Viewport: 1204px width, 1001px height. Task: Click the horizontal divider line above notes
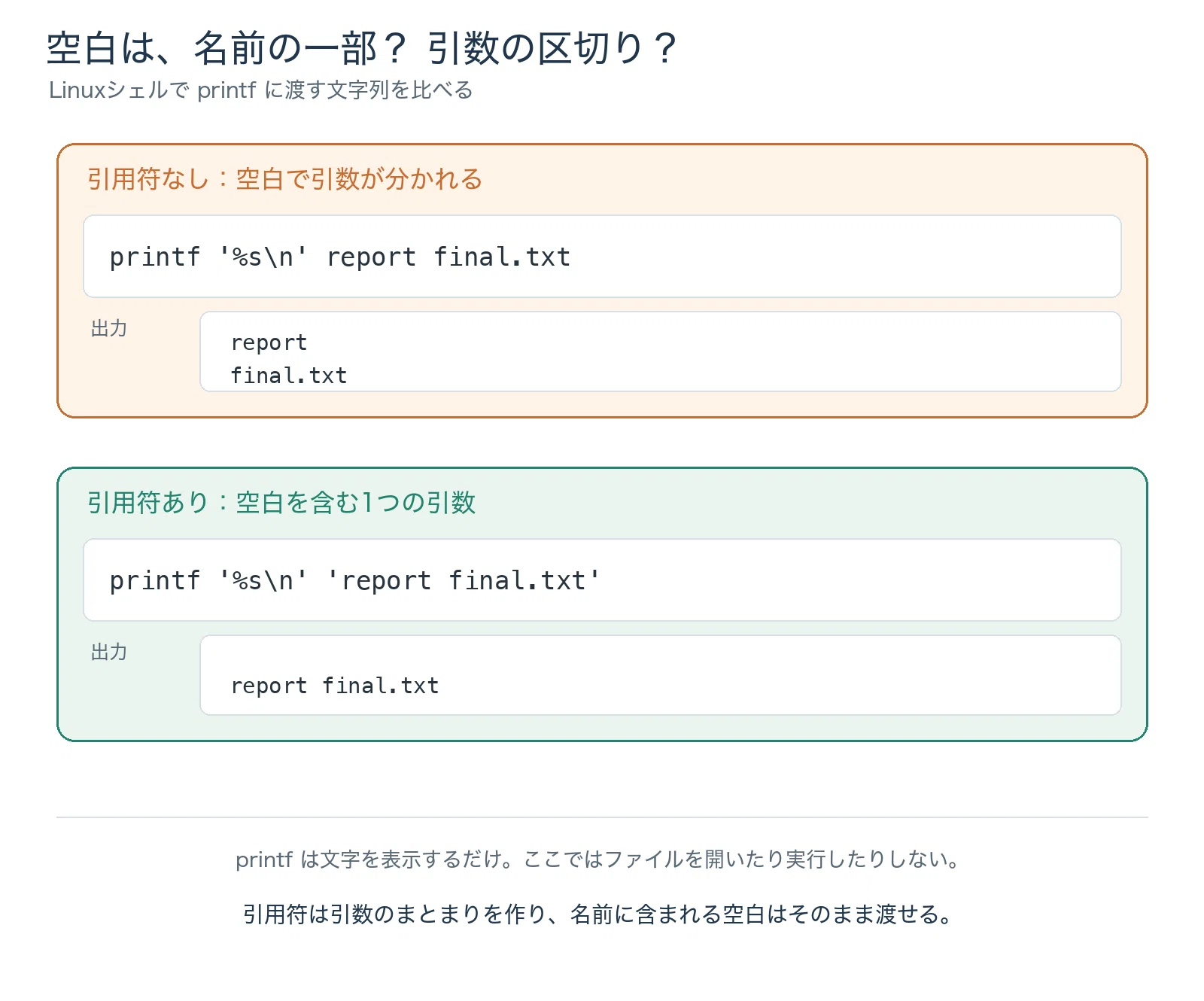pos(602,817)
